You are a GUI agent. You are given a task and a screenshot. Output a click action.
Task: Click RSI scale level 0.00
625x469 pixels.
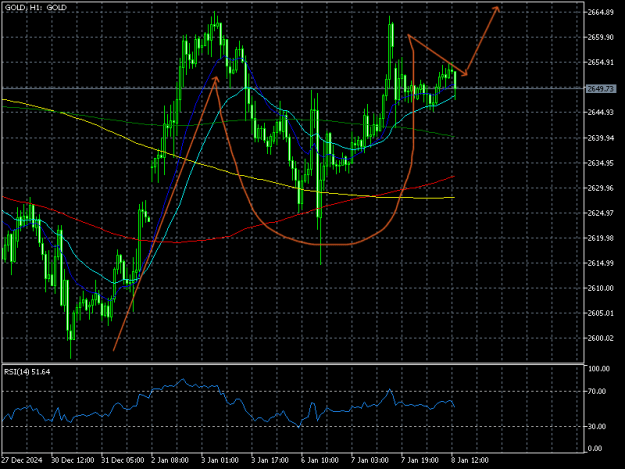(x=595, y=449)
